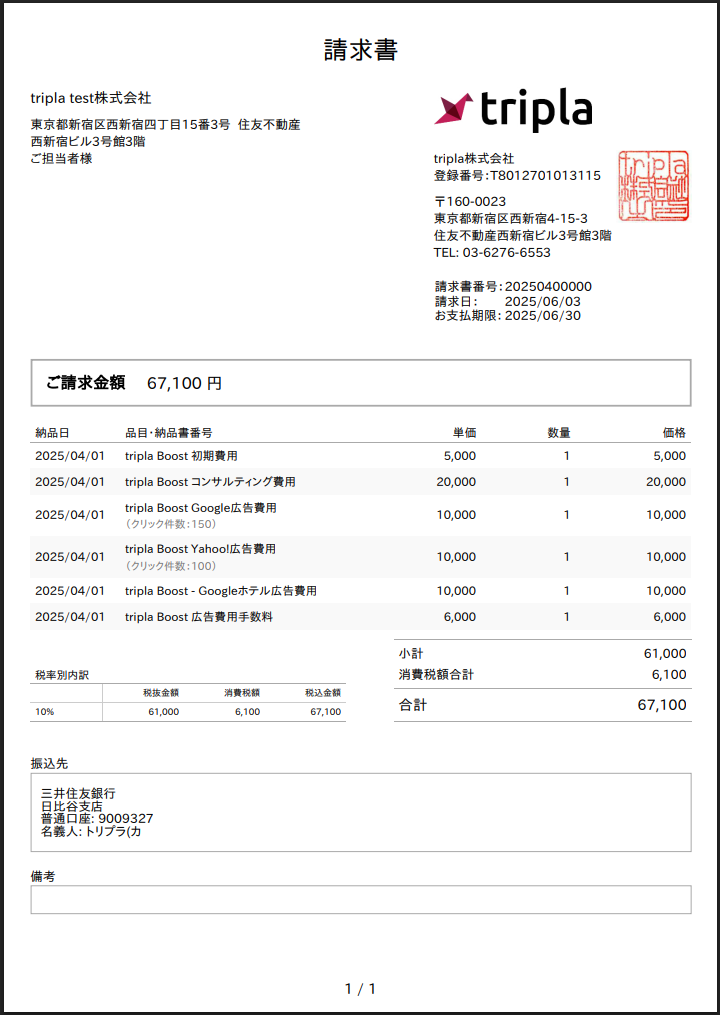This screenshot has height=1015, width=720.
Task: Click the 6,000 price in 手数料 row
Action: click(669, 618)
